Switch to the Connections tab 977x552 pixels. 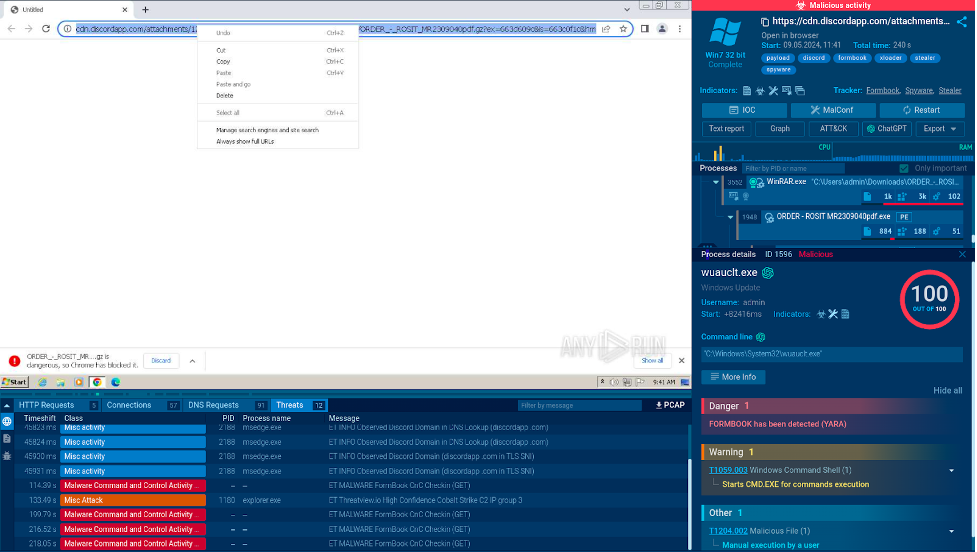point(141,406)
